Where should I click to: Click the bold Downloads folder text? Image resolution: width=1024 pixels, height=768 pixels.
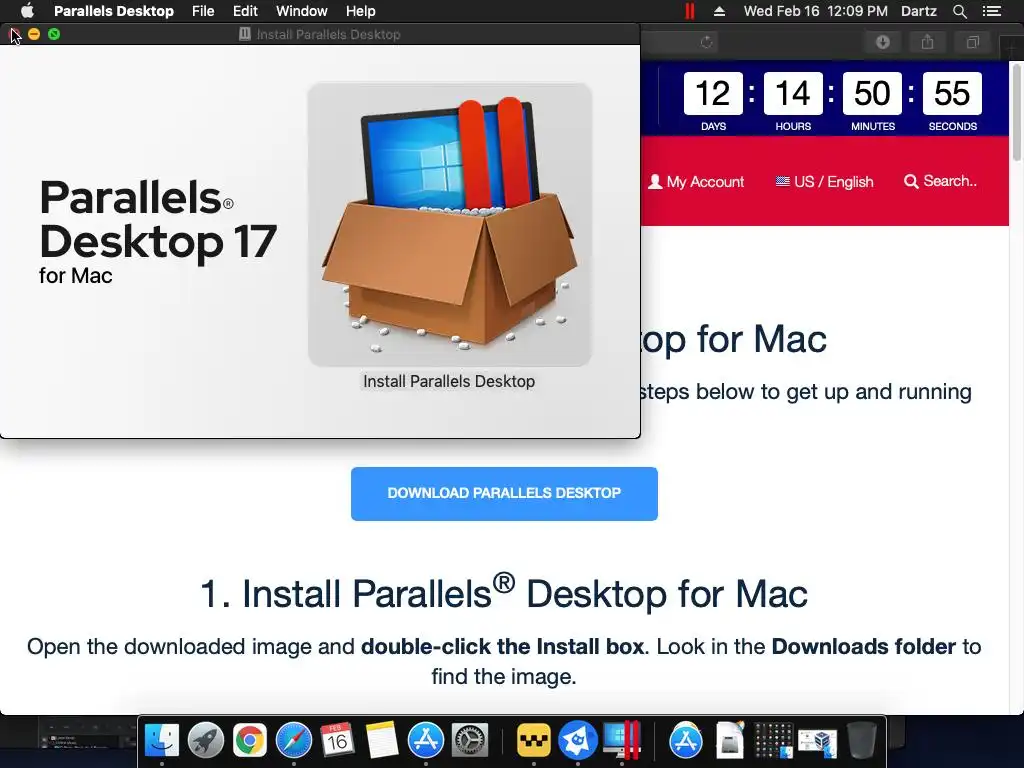(864, 646)
